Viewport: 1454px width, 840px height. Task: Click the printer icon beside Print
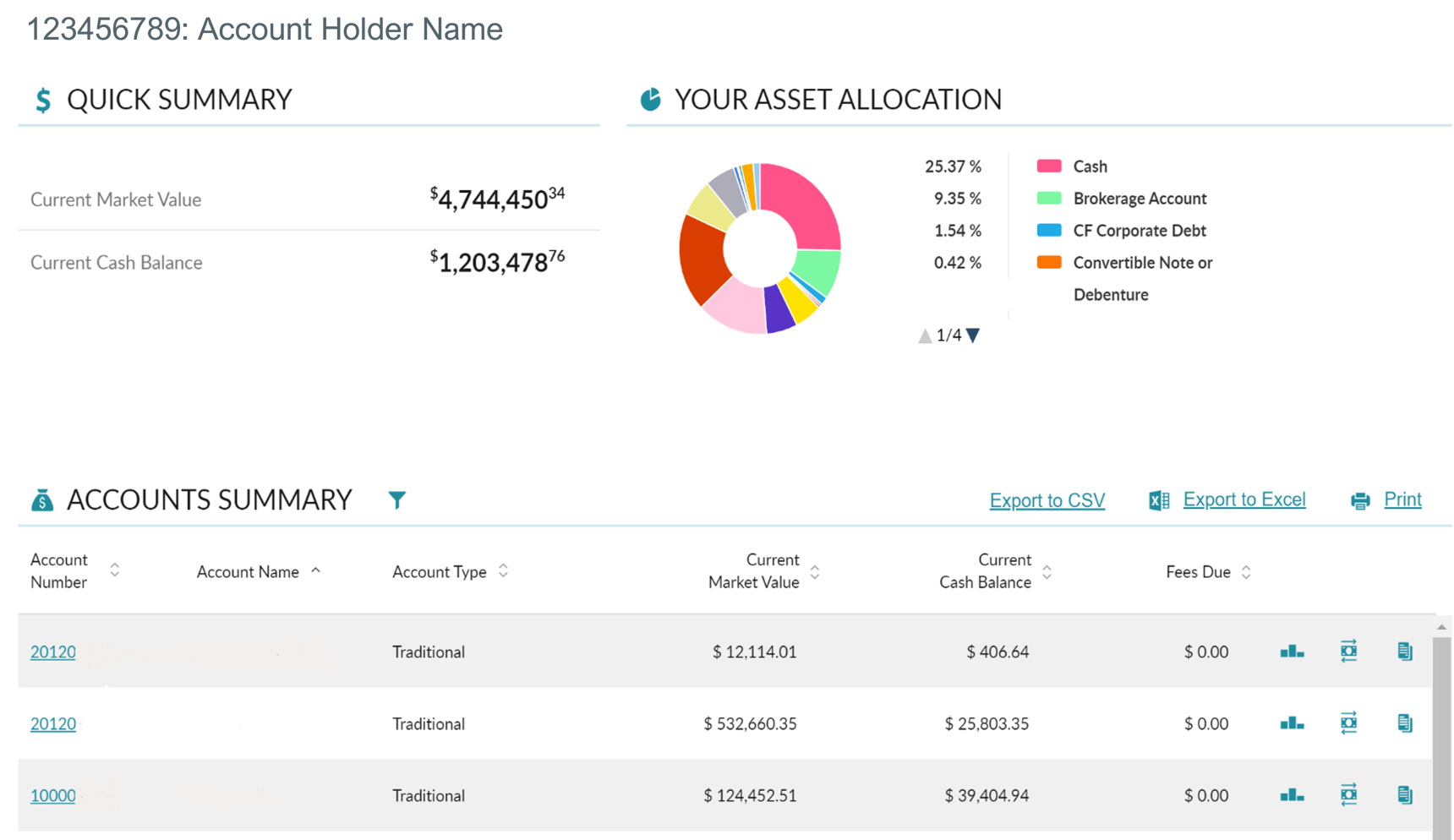tap(1360, 500)
